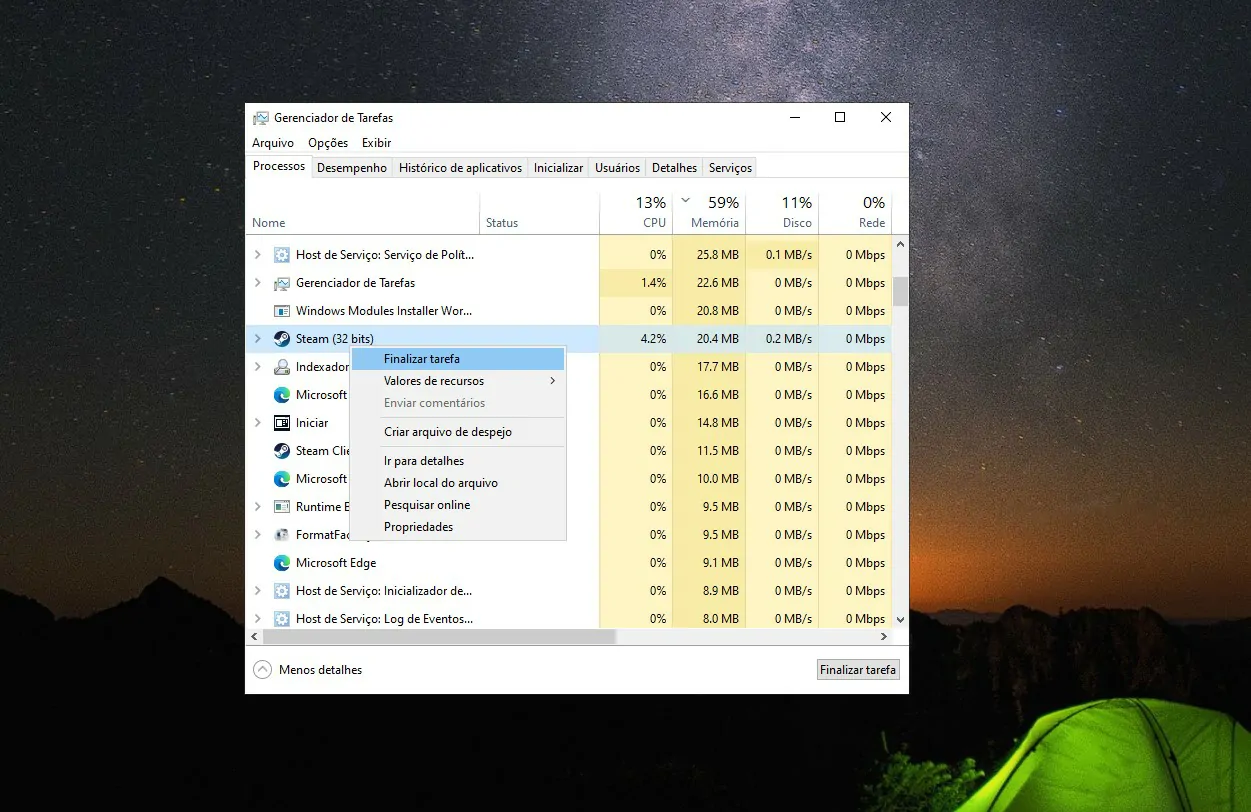1251x812 pixels.
Task: Click the Edge icon on the 9.1 MB row
Action: (x=282, y=563)
